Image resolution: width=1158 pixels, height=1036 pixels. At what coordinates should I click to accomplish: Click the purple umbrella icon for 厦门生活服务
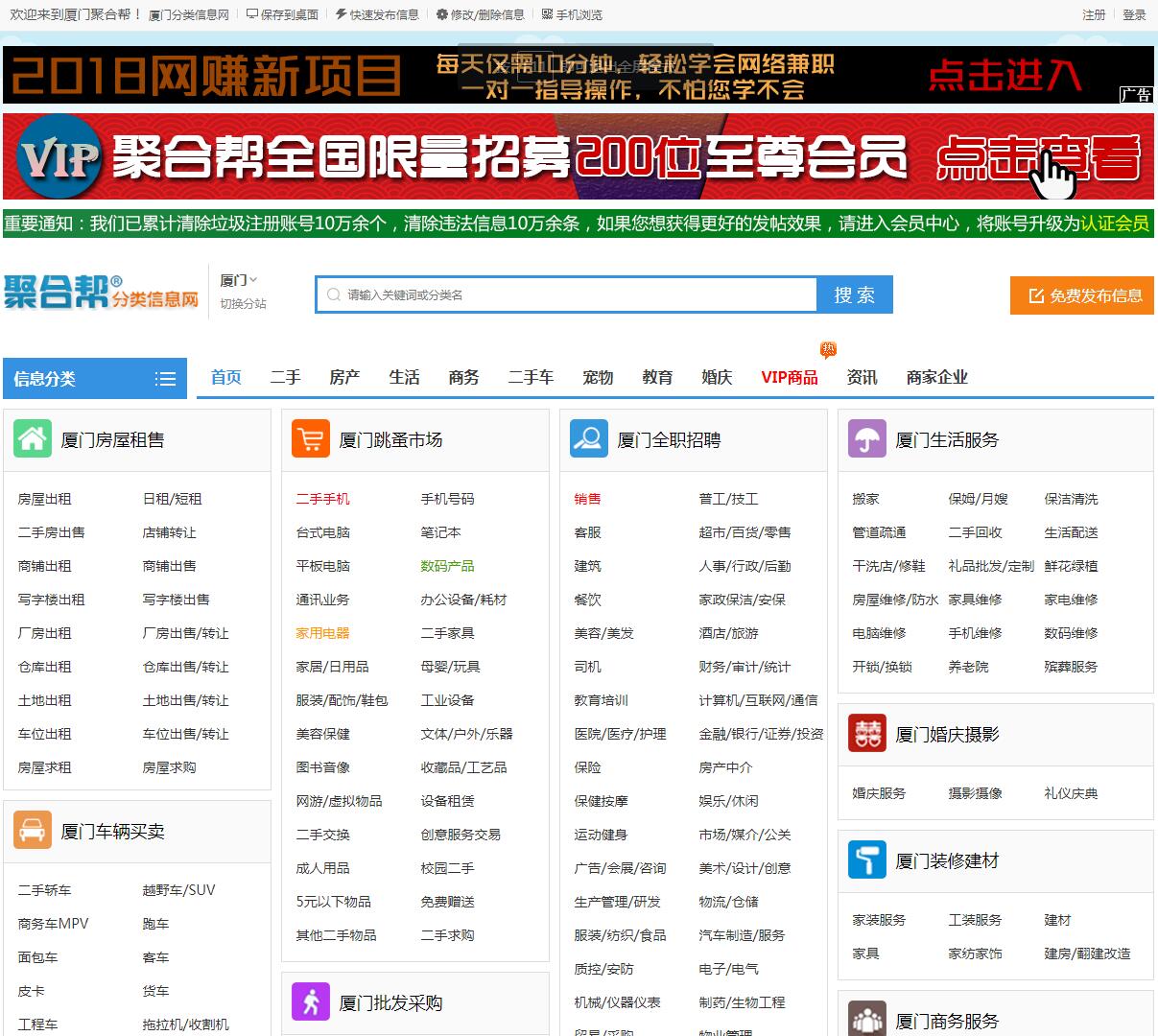point(866,439)
